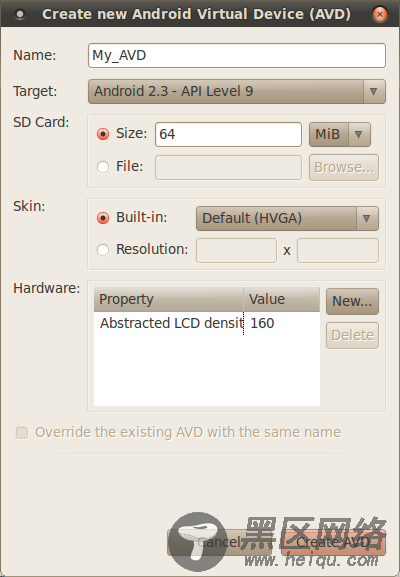Click the Browse... button
400x577 pixels.
coord(344,167)
